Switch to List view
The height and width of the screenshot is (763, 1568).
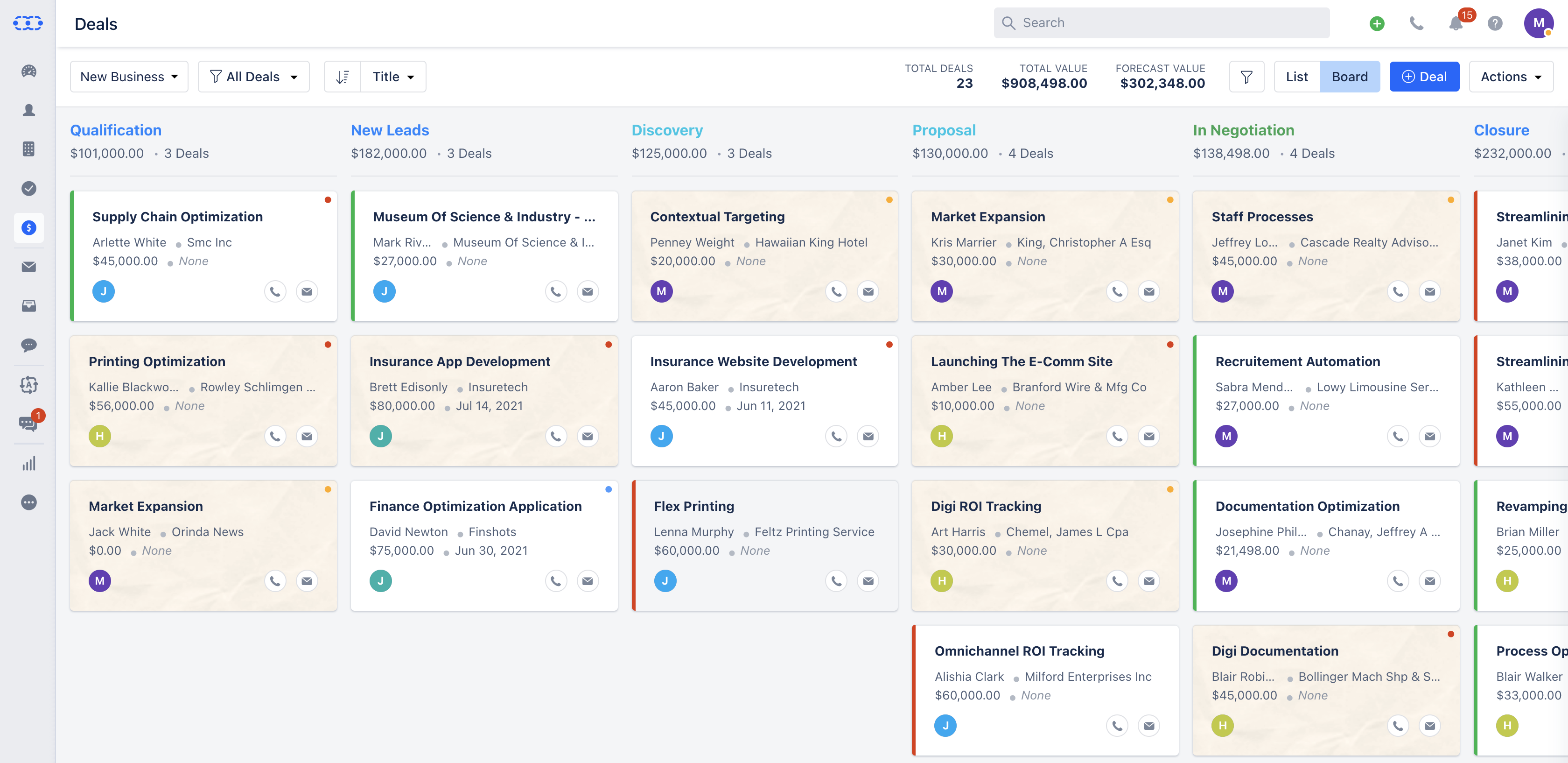tap(1296, 77)
